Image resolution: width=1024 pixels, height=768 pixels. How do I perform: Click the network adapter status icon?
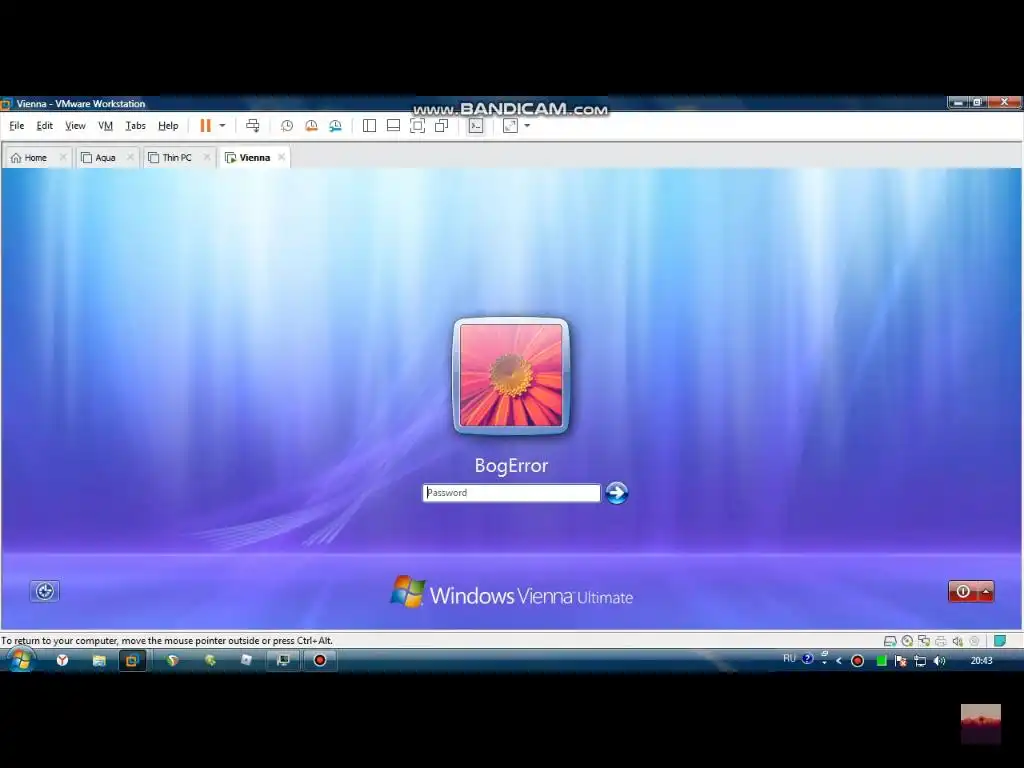click(924, 641)
